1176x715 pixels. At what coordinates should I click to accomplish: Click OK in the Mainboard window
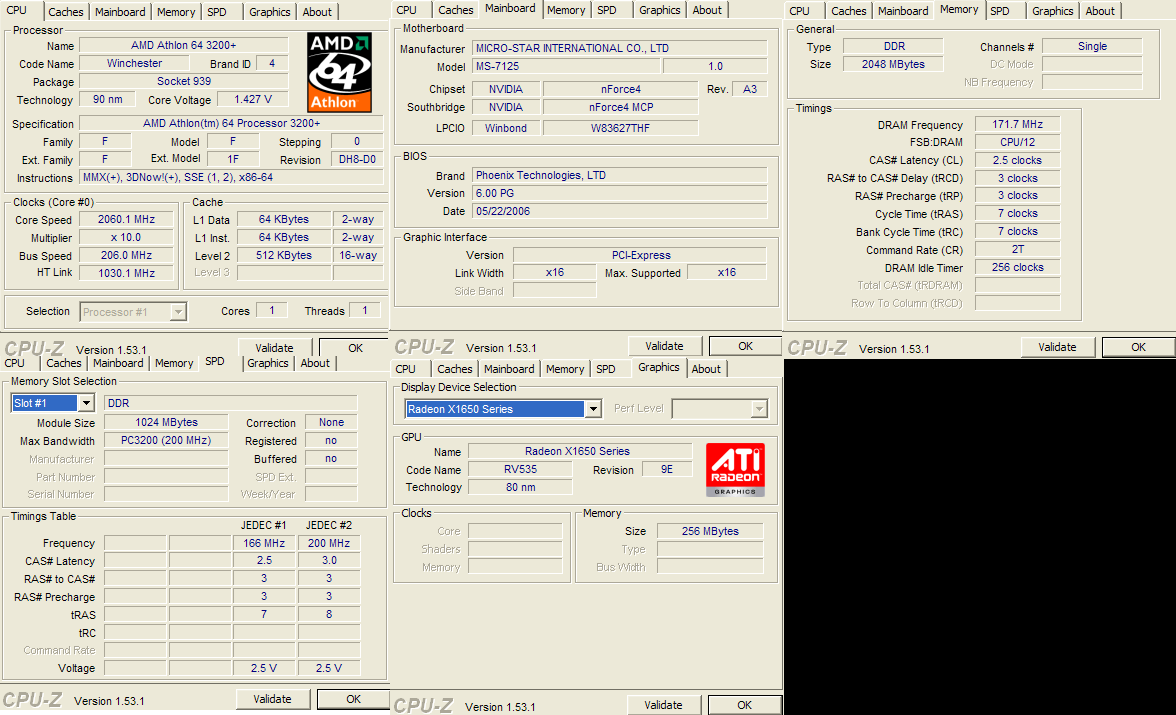point(745,346)
